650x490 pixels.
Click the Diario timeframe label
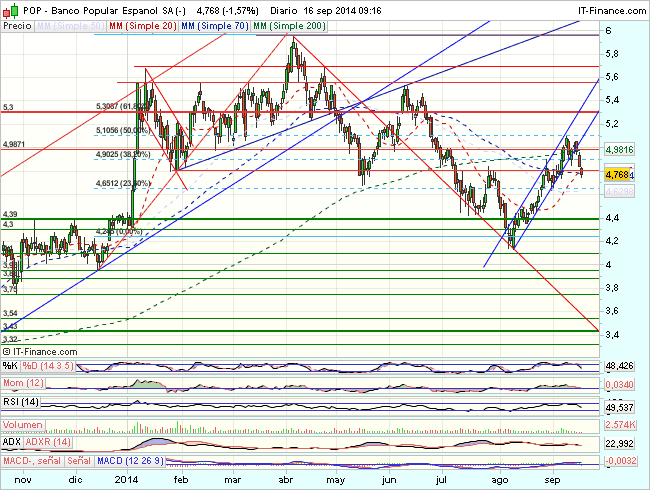point(284,11)
